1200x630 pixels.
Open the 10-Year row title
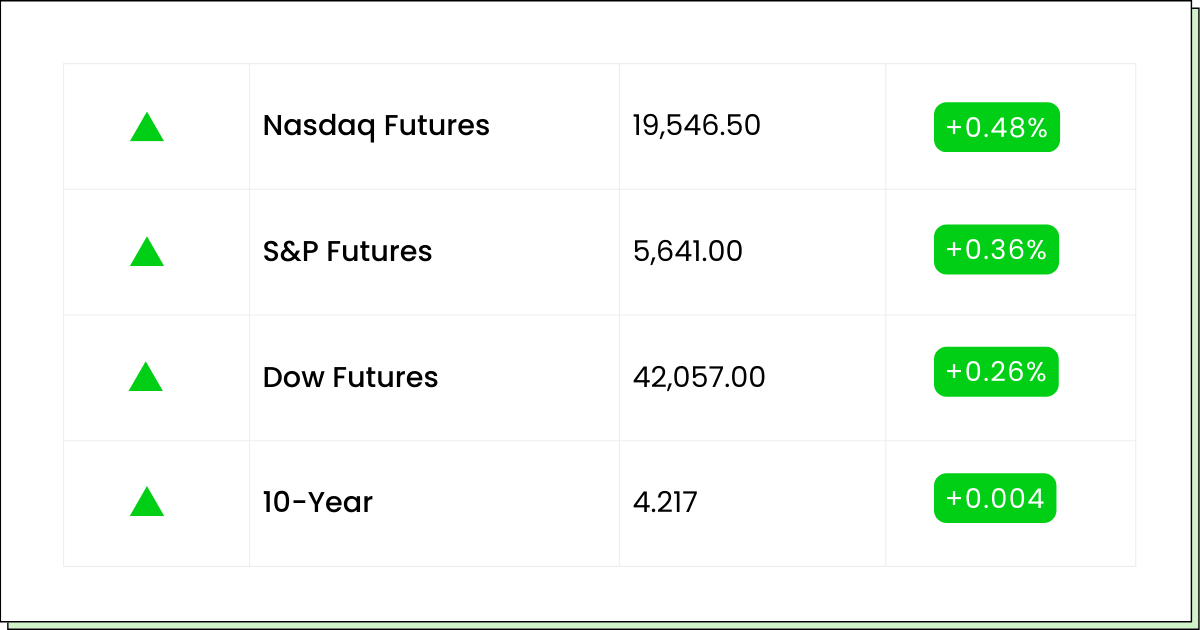tap(318, 502)
